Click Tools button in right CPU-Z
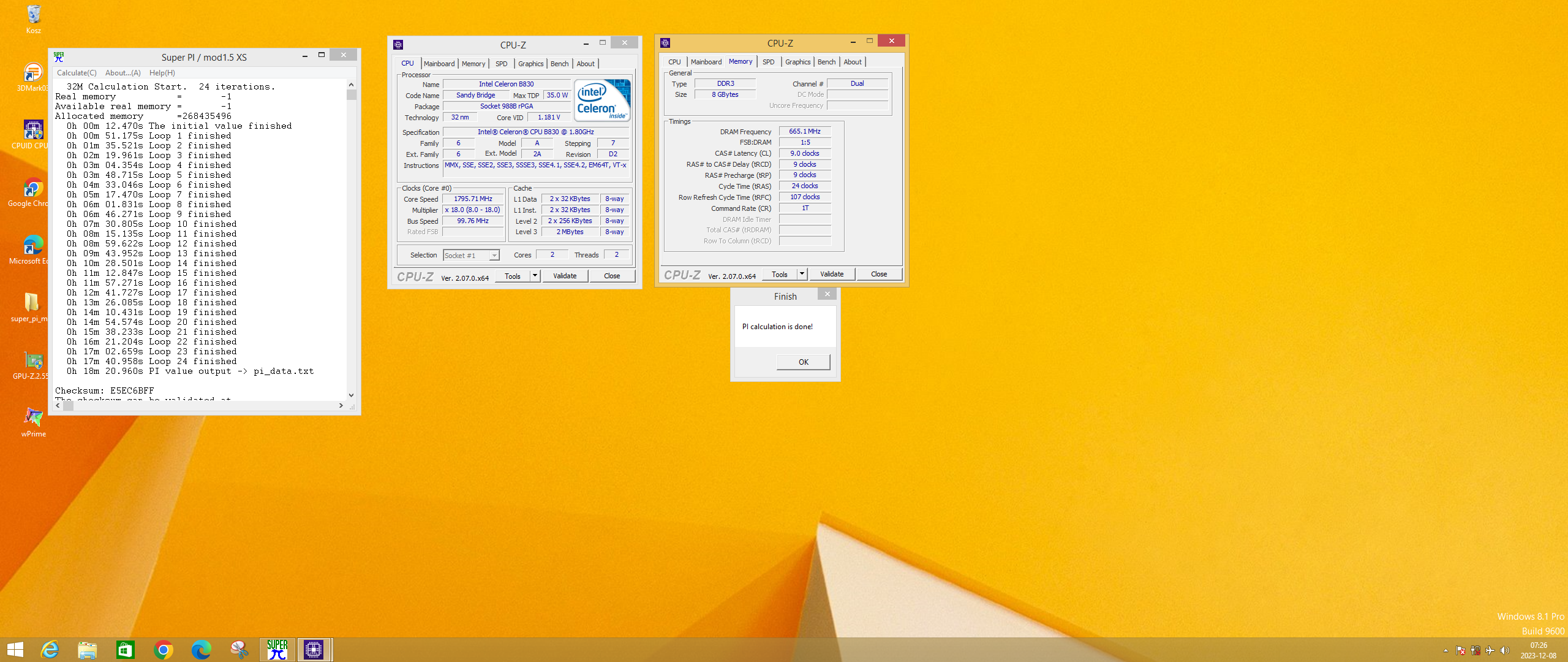1568x662 pixels. pyautogui.click(x=780, y=274)
